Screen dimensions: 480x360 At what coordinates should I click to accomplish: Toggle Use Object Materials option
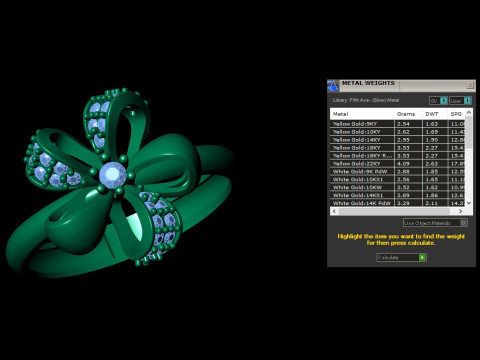point(435,223)
